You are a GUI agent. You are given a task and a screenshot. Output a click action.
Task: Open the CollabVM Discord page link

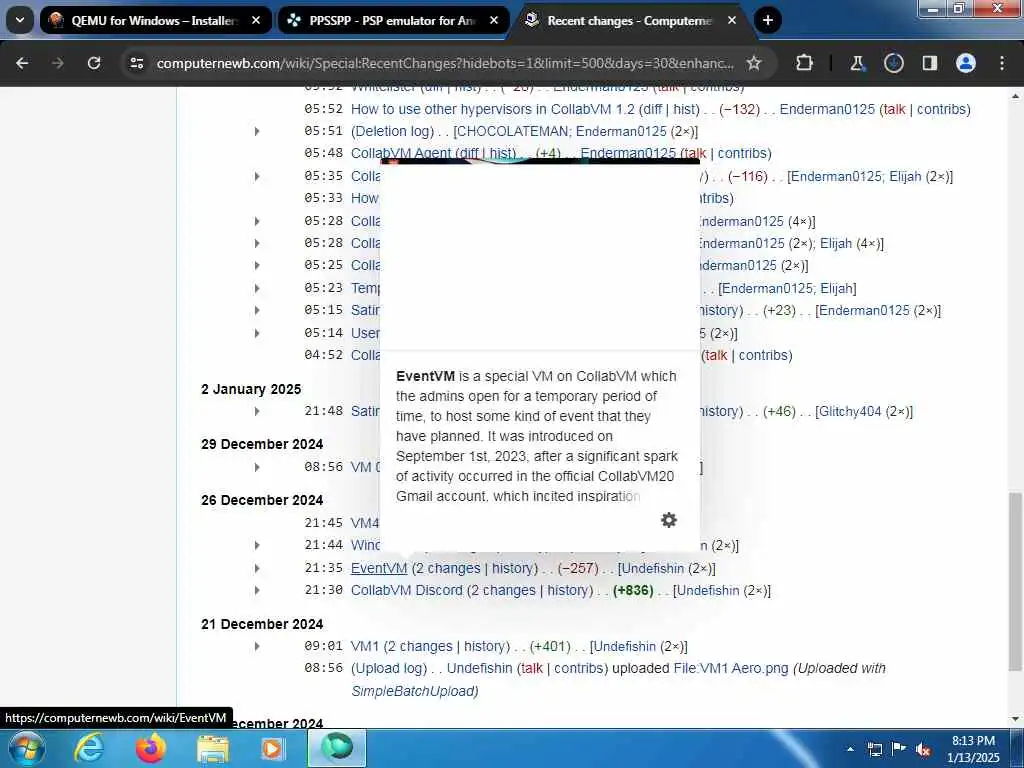click(407, 590)
